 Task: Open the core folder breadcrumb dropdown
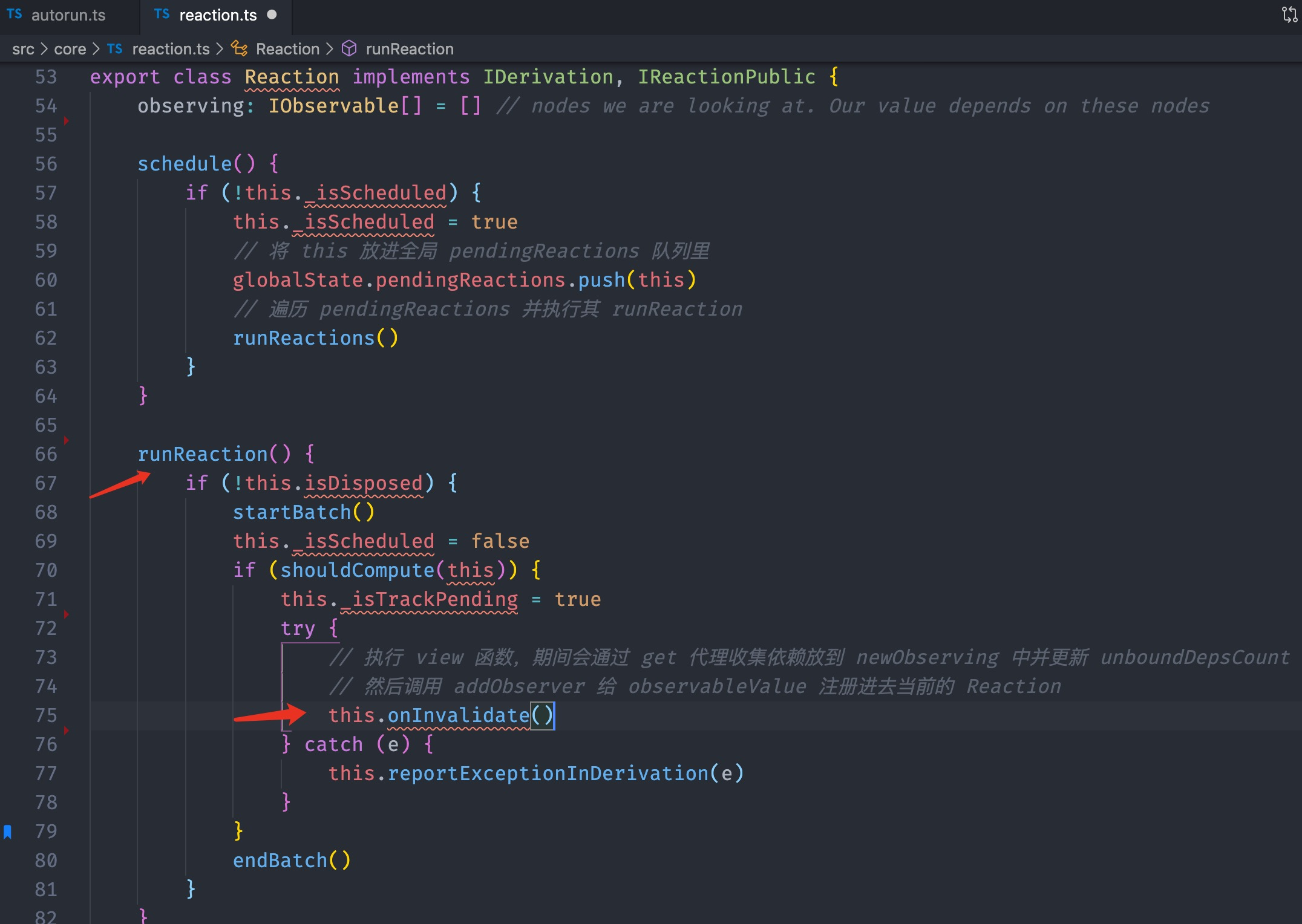(70, 49)
